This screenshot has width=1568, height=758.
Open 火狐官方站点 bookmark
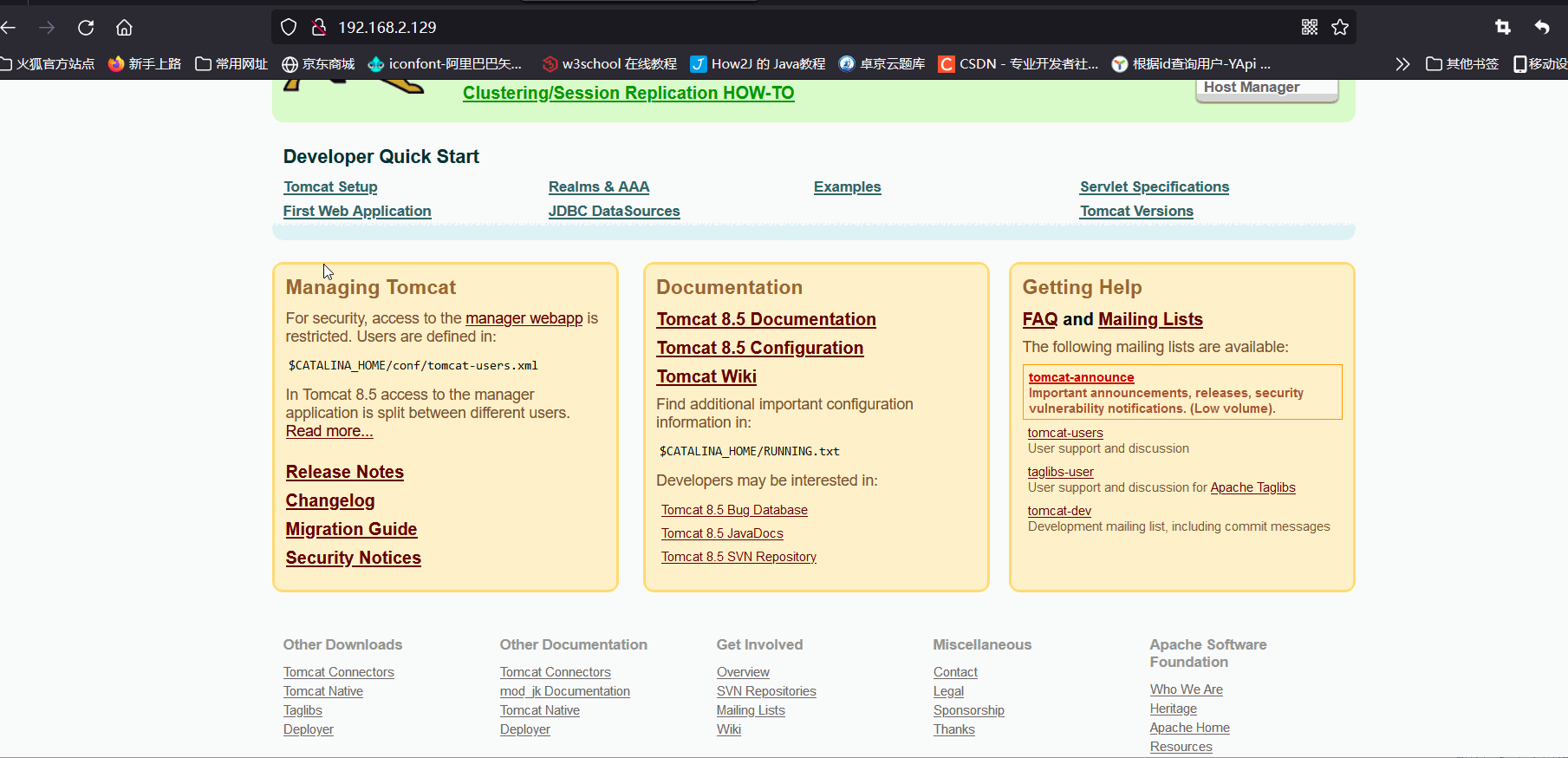click(47, 64)
